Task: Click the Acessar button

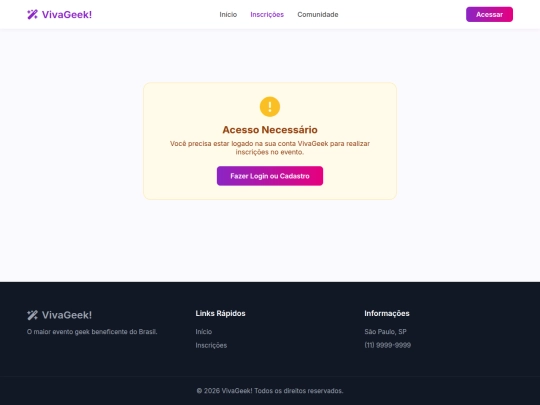Action: click(x=489, y=14)
